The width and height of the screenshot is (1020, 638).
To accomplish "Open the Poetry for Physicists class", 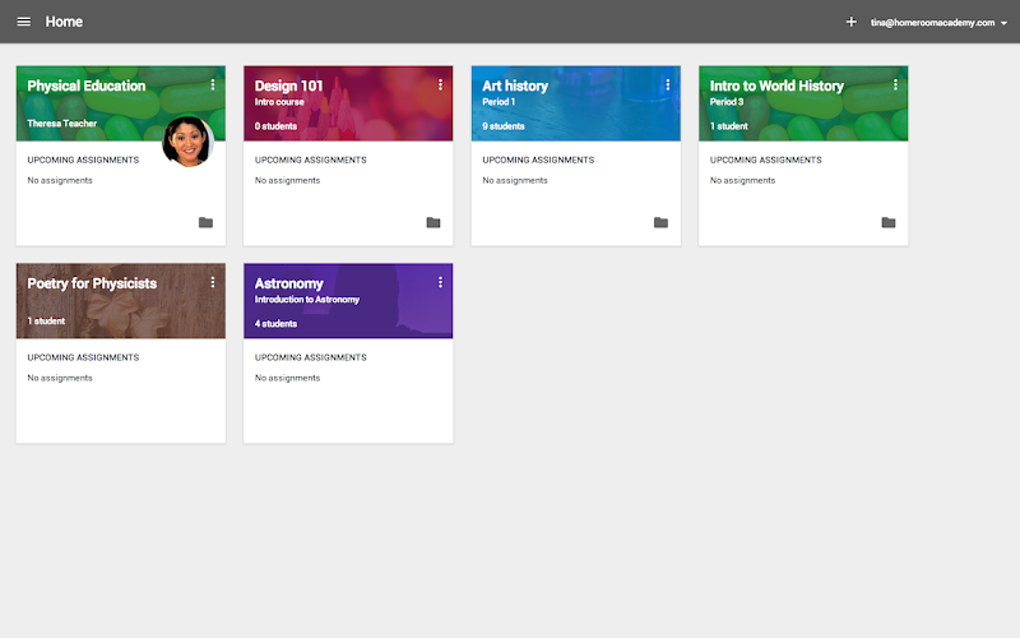I will 92,283.
